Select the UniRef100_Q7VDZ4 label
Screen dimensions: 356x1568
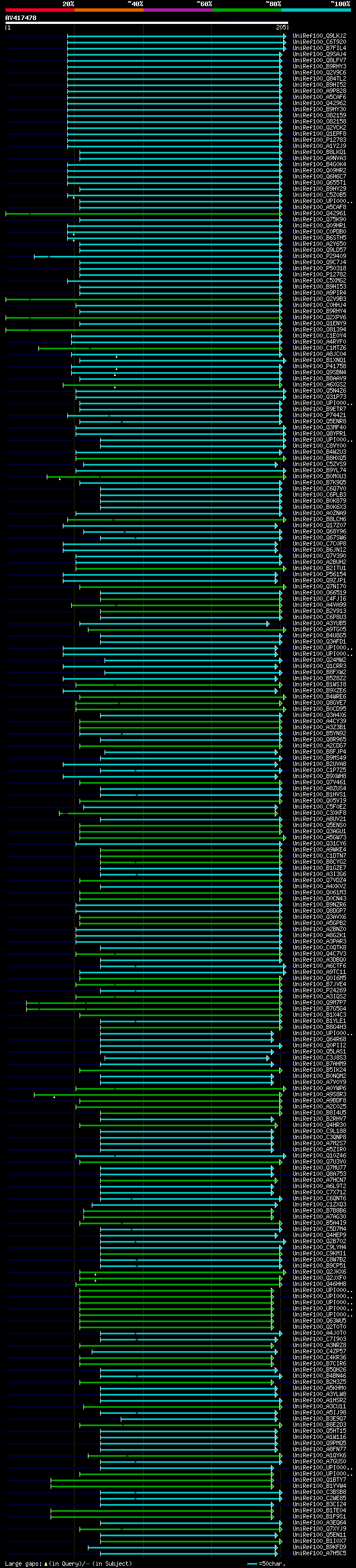319,879
